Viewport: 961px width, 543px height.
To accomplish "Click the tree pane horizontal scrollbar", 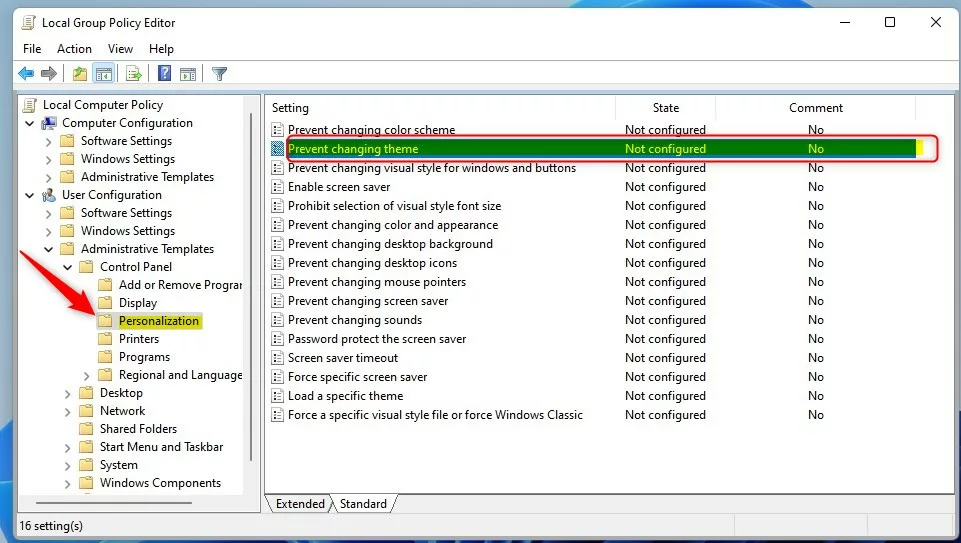I will pos(114,503).
